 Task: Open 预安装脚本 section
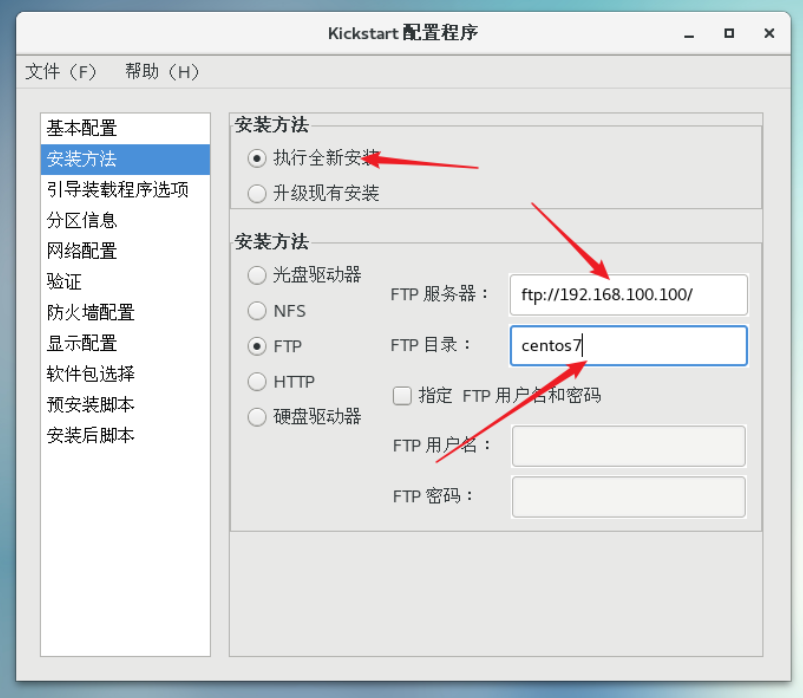pyautogui.click(x=125, y=405)
